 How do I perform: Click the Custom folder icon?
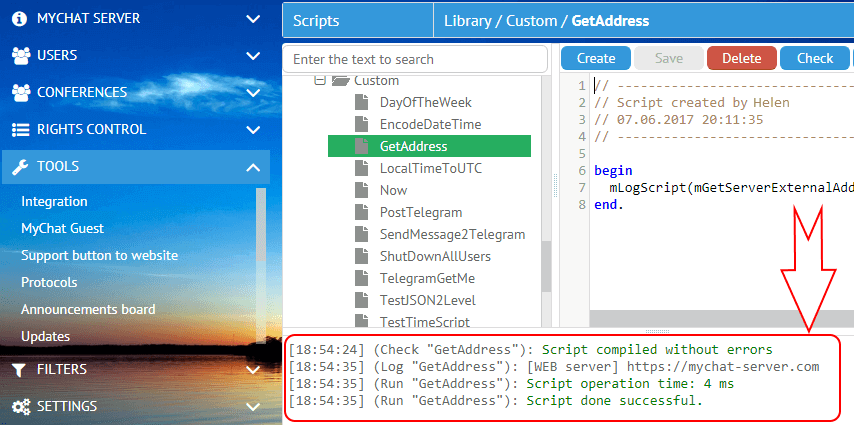(340, 80)
